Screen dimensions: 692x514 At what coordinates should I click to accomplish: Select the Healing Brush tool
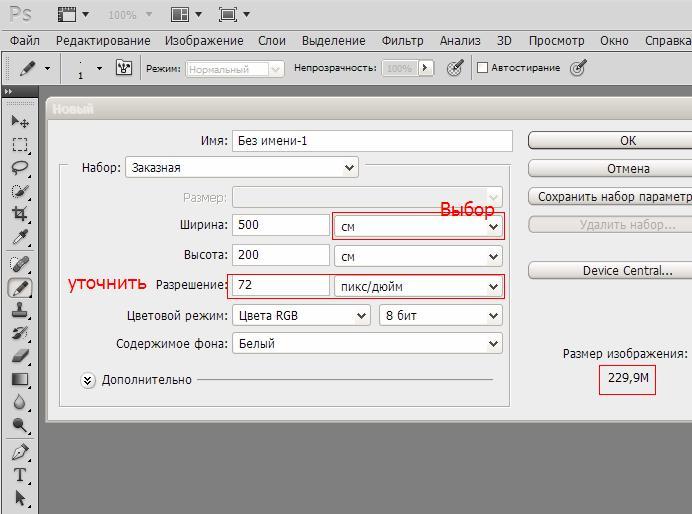[x=20, y=264]
